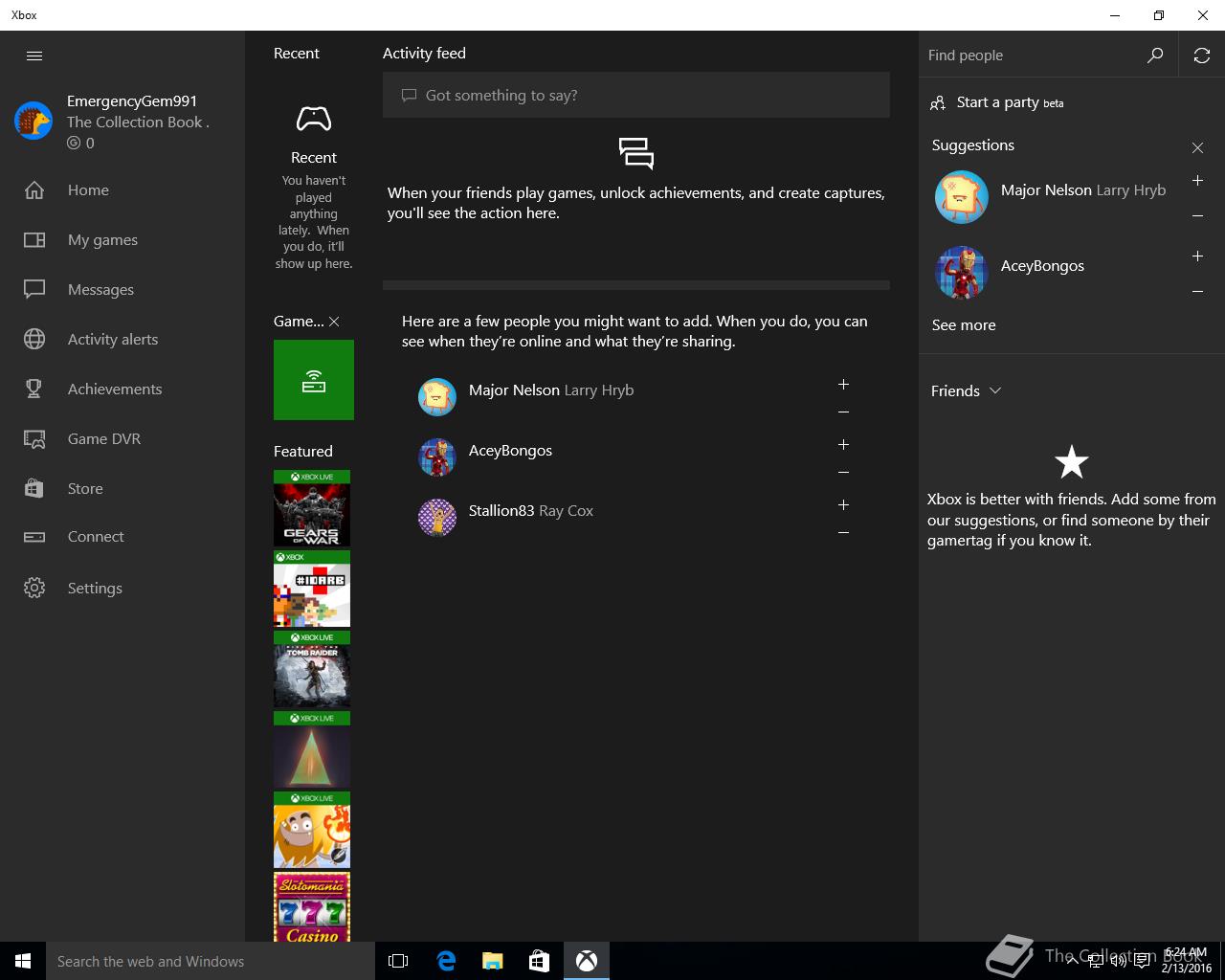Image resolution: width=1225 pixels, height=980 pixels.
Task: Add Major Nelson from Suggestions panel
Action: click(1197, 180)
